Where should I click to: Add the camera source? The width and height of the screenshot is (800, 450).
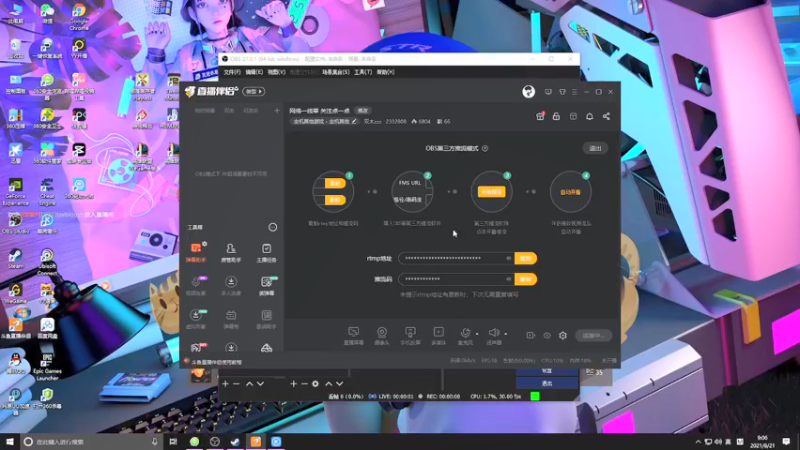click(x=382, y=336)
